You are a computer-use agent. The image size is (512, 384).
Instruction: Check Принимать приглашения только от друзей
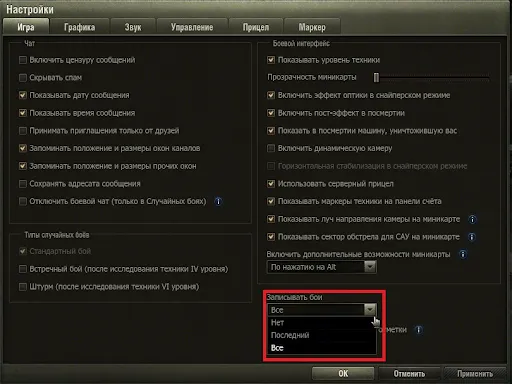(x=23, y=131)
